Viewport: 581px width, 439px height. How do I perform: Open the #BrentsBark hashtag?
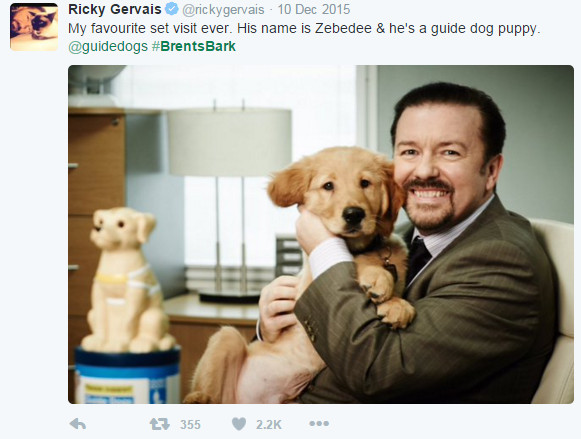(x=194, y=46)
